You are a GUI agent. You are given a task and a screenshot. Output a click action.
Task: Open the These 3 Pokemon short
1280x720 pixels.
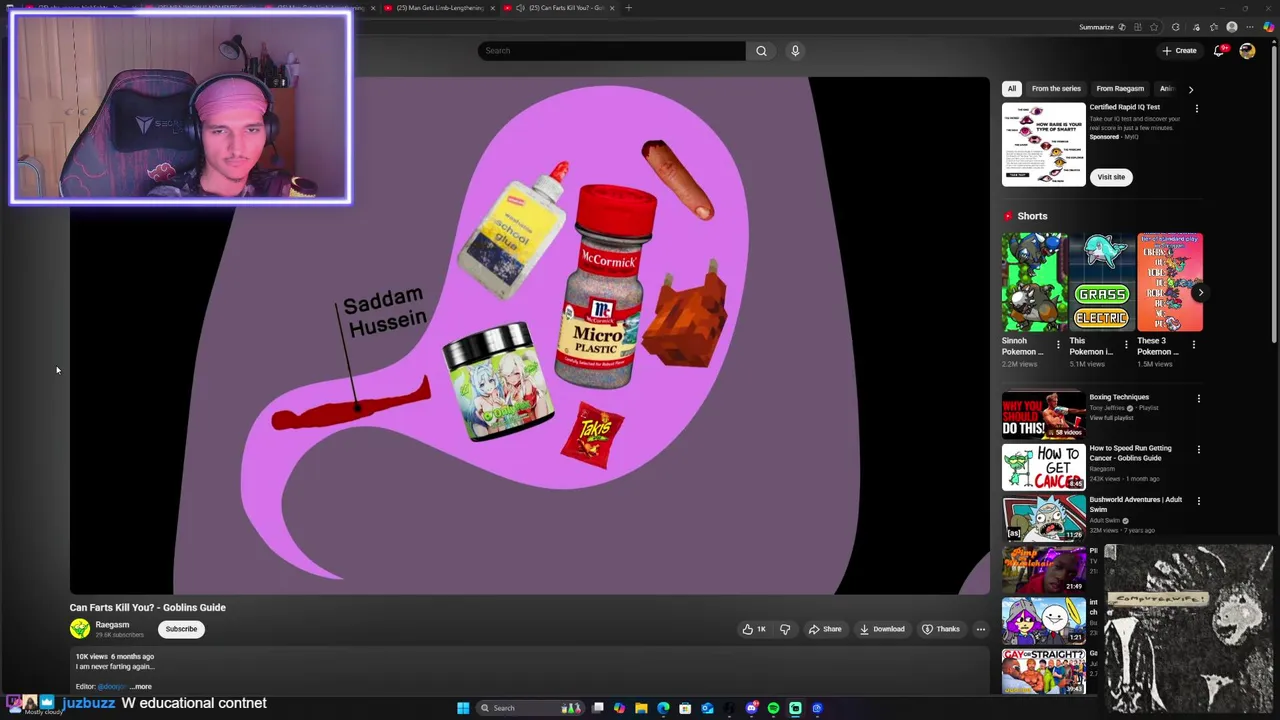click(x=1169, y=282)
